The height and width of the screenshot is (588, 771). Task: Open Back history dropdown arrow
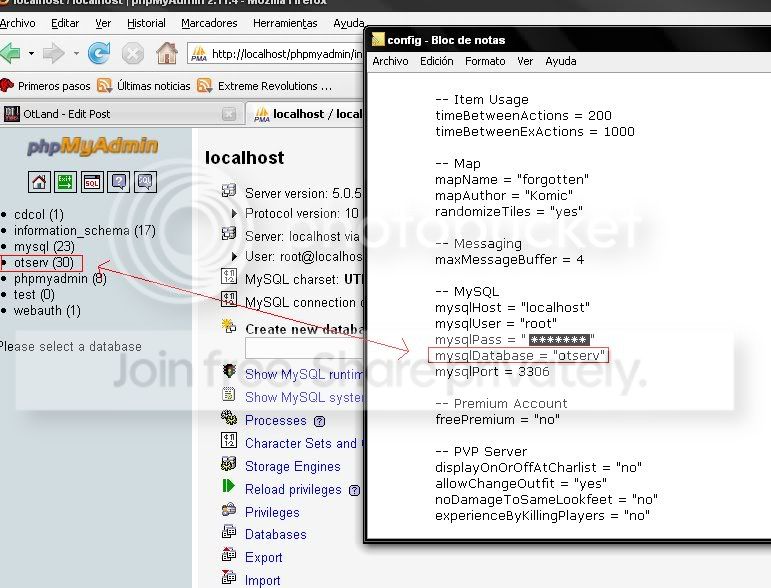click(31, 53)
